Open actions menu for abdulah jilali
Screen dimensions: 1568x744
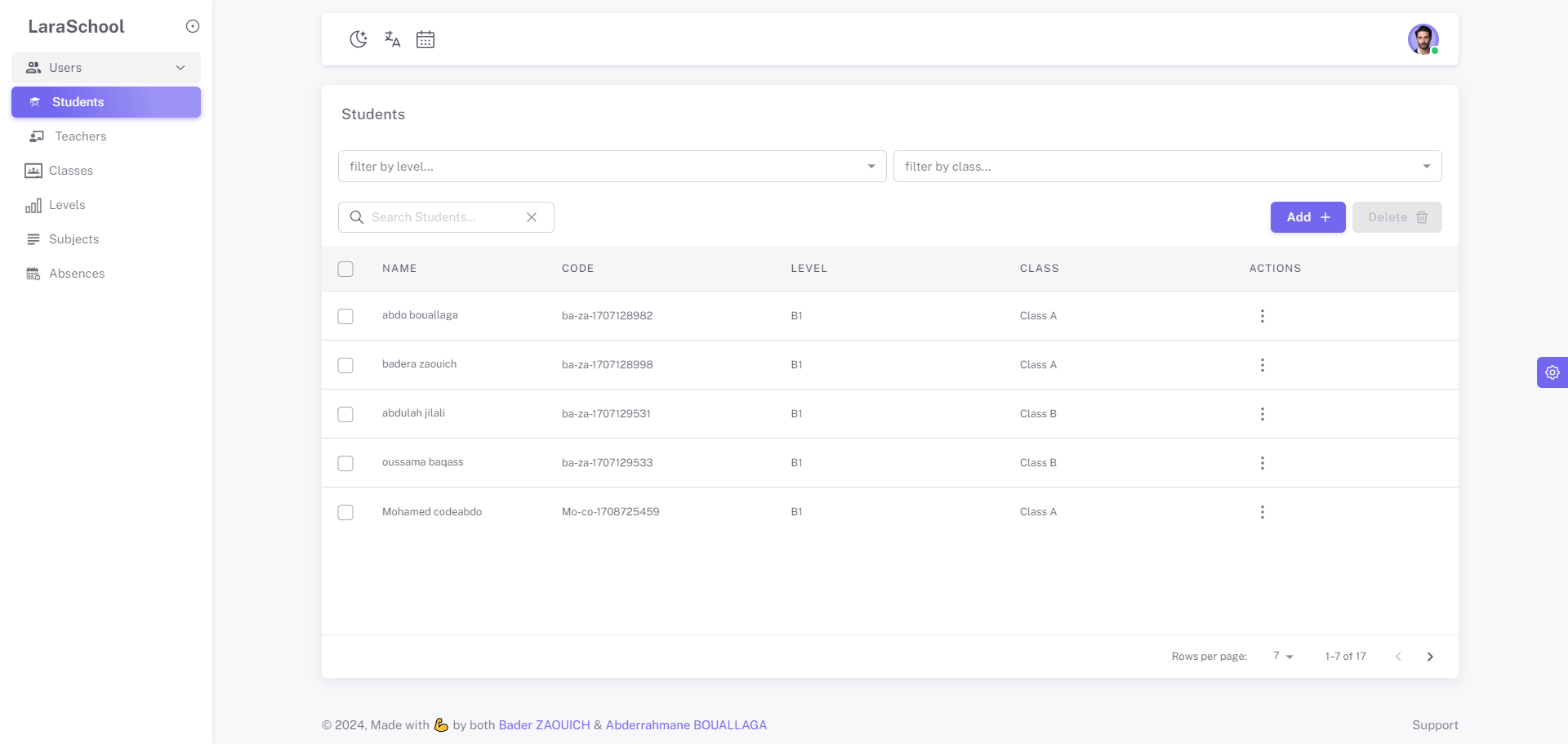[1262, 414]
